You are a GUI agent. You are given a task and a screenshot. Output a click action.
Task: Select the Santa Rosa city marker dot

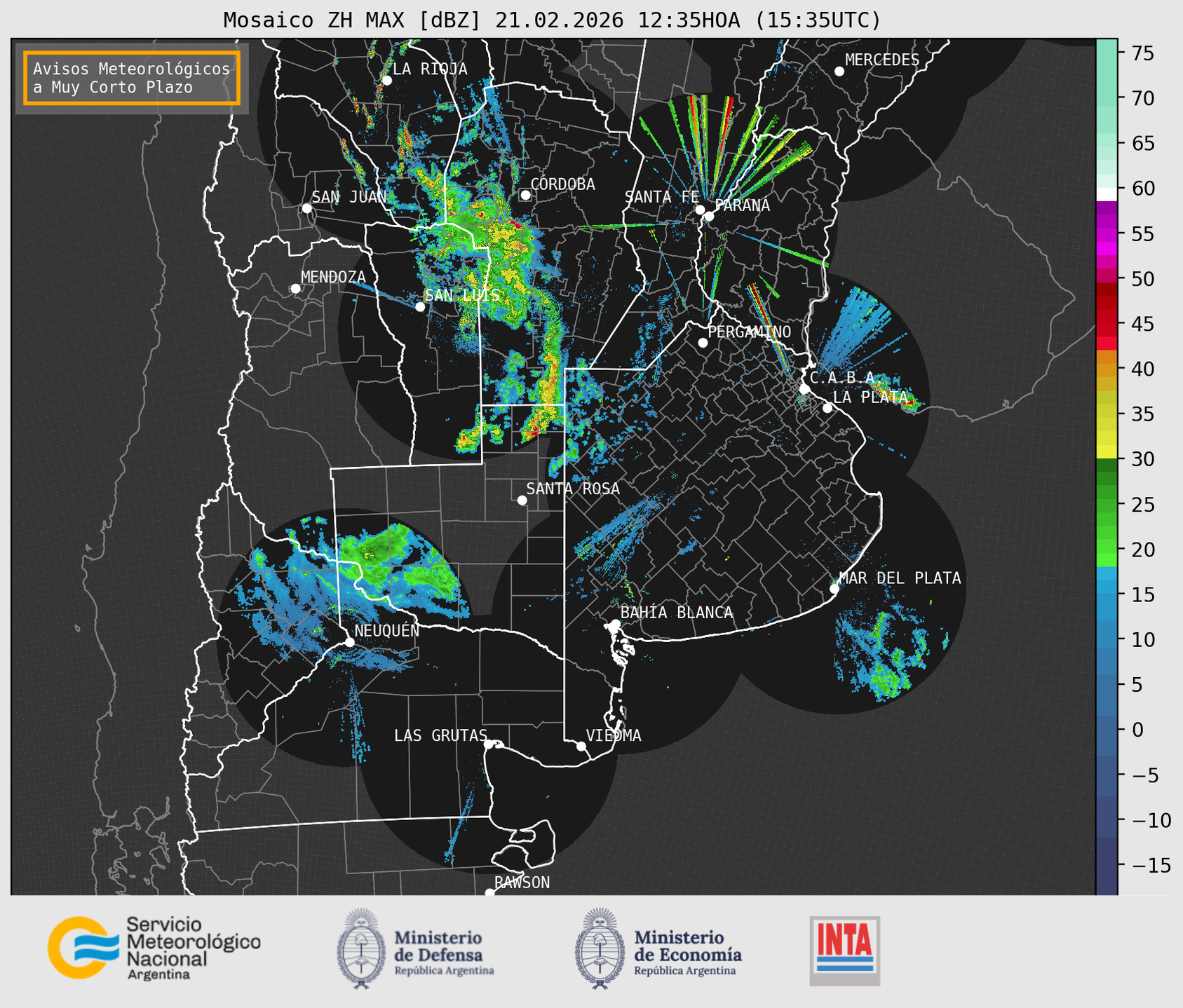coord(522,500)
